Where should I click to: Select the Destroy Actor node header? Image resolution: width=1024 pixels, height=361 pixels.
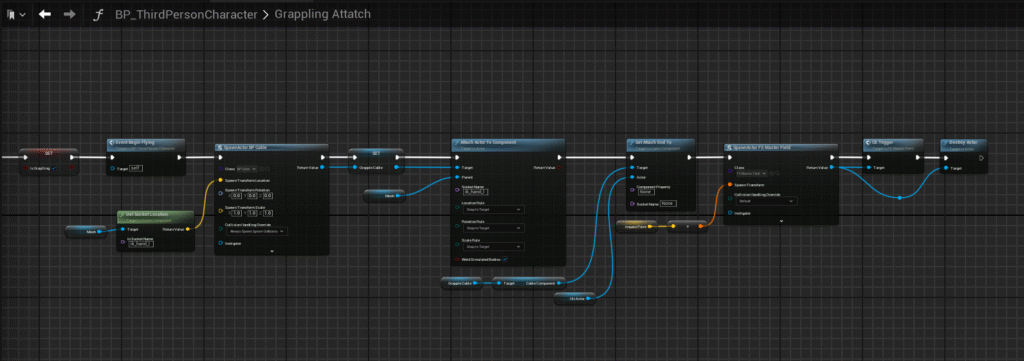coord(963,144)
